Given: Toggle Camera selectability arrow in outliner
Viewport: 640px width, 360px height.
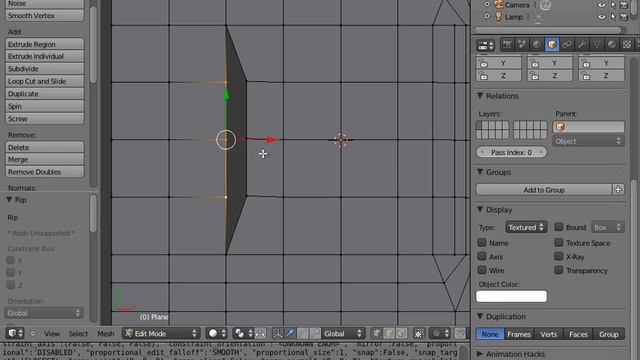Looking at the screenshot, I should click(x=613, y=5).
